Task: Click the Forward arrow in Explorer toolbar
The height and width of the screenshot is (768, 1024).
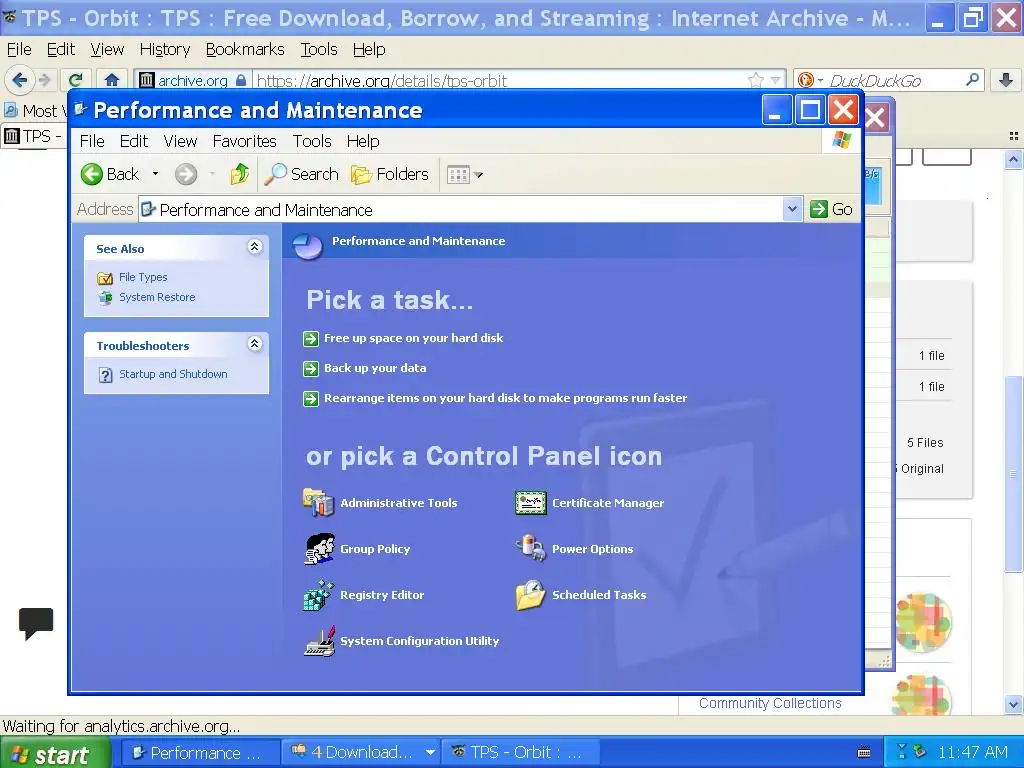Action: point(186,174)
